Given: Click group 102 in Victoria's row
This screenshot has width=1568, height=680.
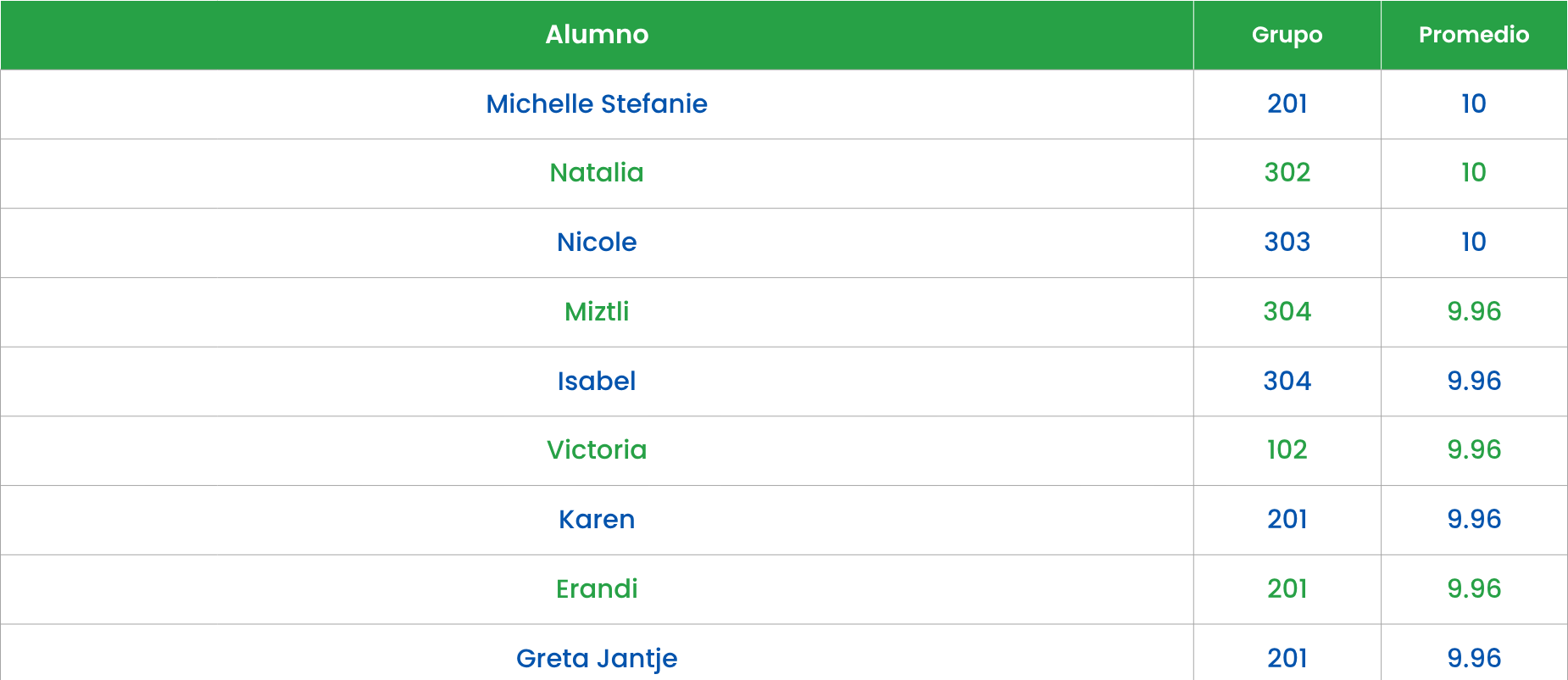Looking at the screenshot, I should 1287,450.
